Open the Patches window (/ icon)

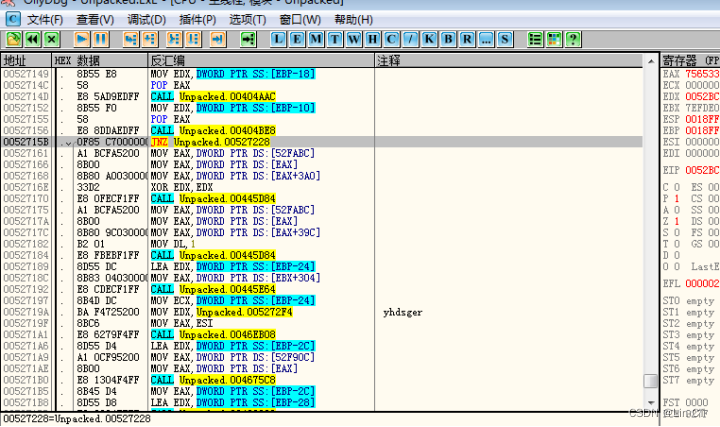pos(410,39)
